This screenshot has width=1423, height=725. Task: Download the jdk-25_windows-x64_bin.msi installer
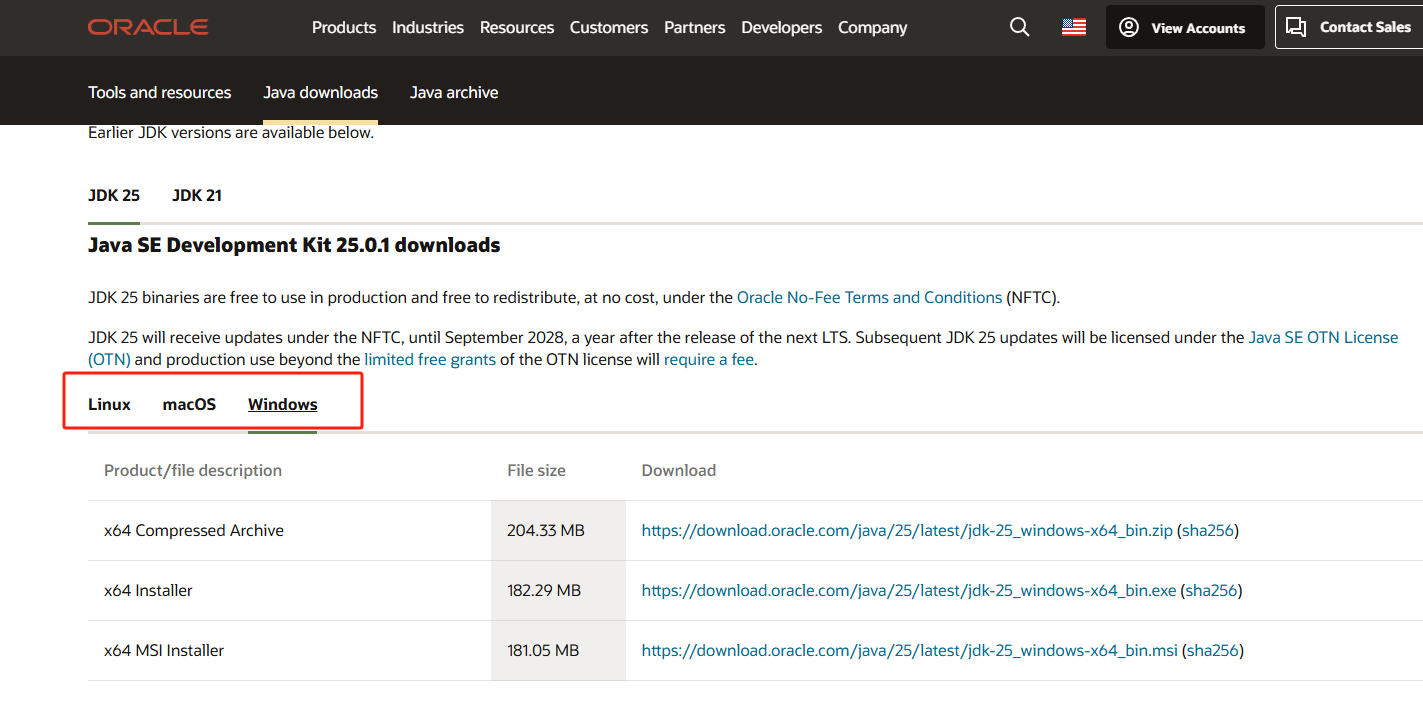pyautogui.click(x=910, y=650)
